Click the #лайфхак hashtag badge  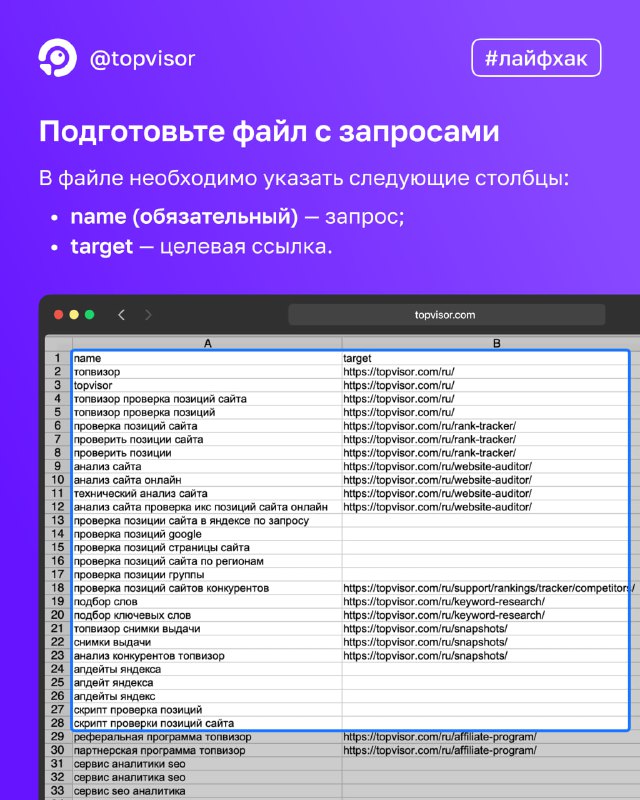pyautogui.click(x=536, y=58)
